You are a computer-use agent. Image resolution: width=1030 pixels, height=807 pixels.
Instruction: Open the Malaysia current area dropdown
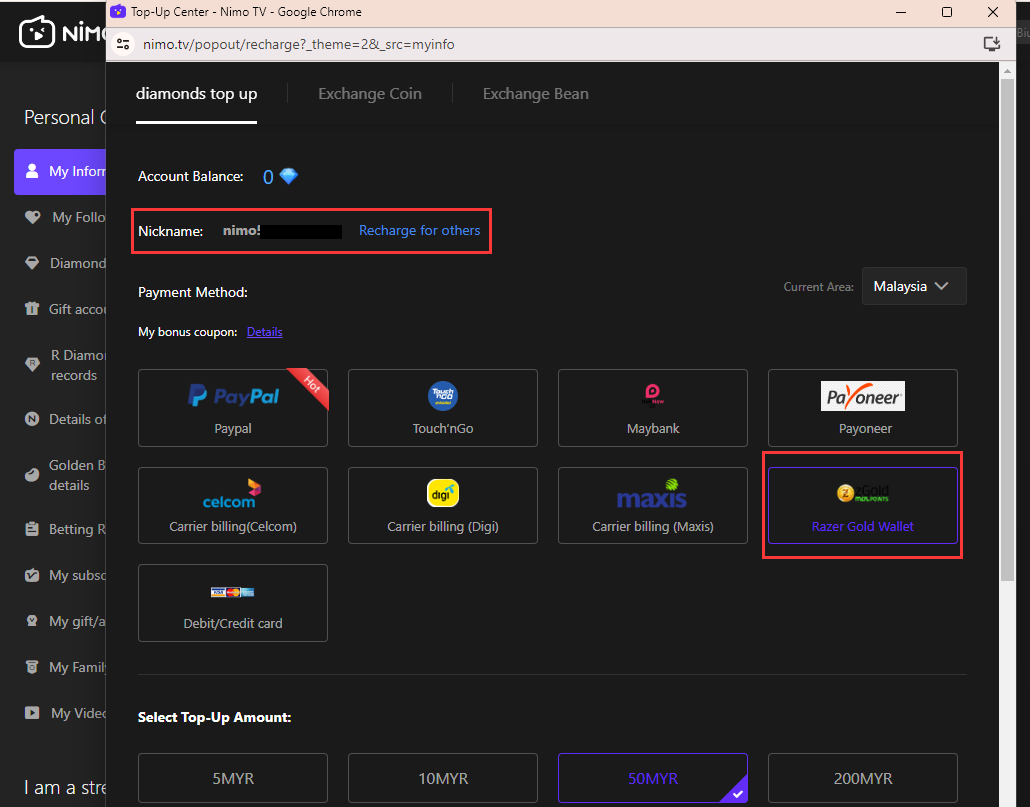(x=914, y=286)
